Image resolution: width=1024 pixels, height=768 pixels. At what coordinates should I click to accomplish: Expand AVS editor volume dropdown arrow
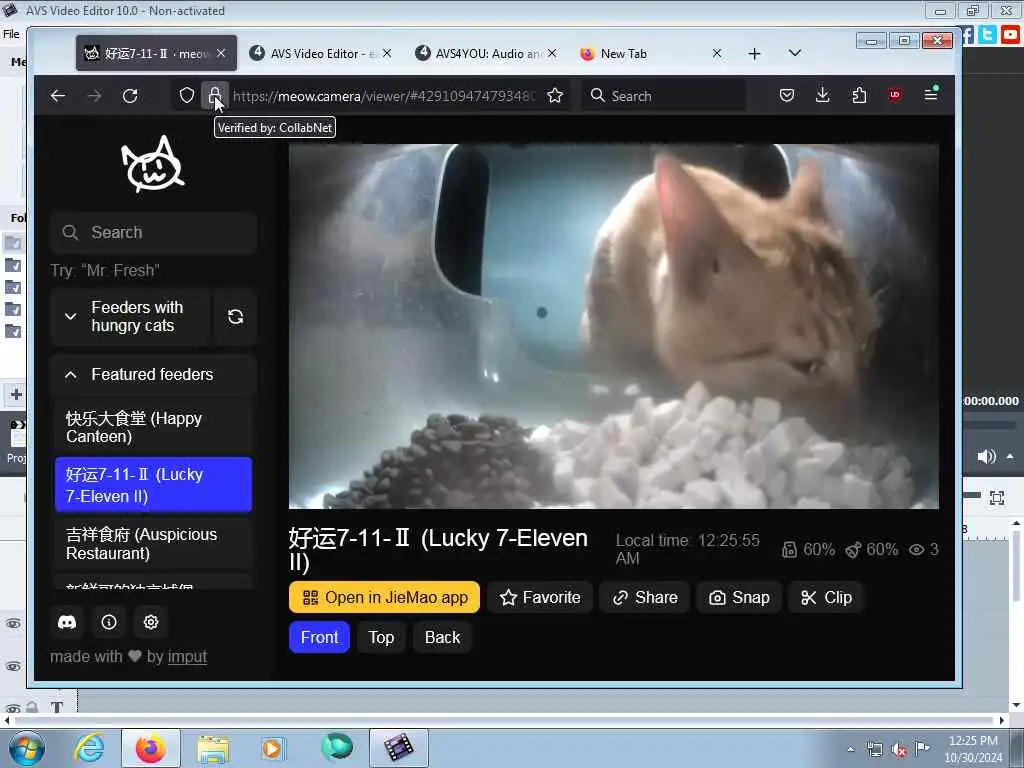pos(1010,456)
